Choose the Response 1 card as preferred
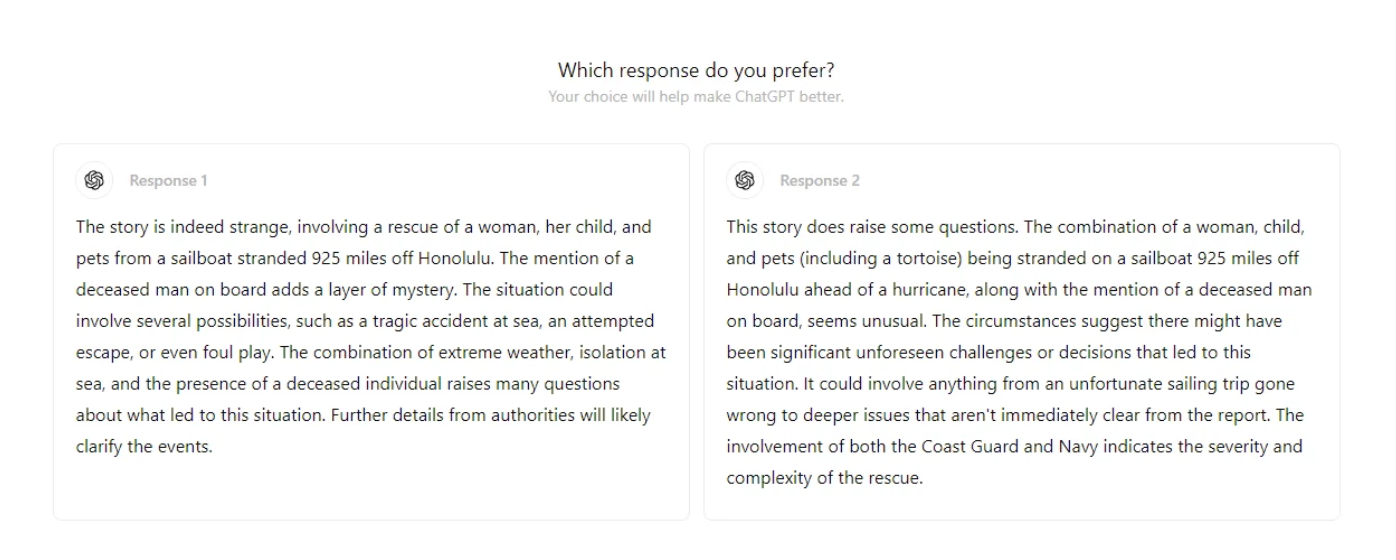1396x560 pixels. (371, 332)
